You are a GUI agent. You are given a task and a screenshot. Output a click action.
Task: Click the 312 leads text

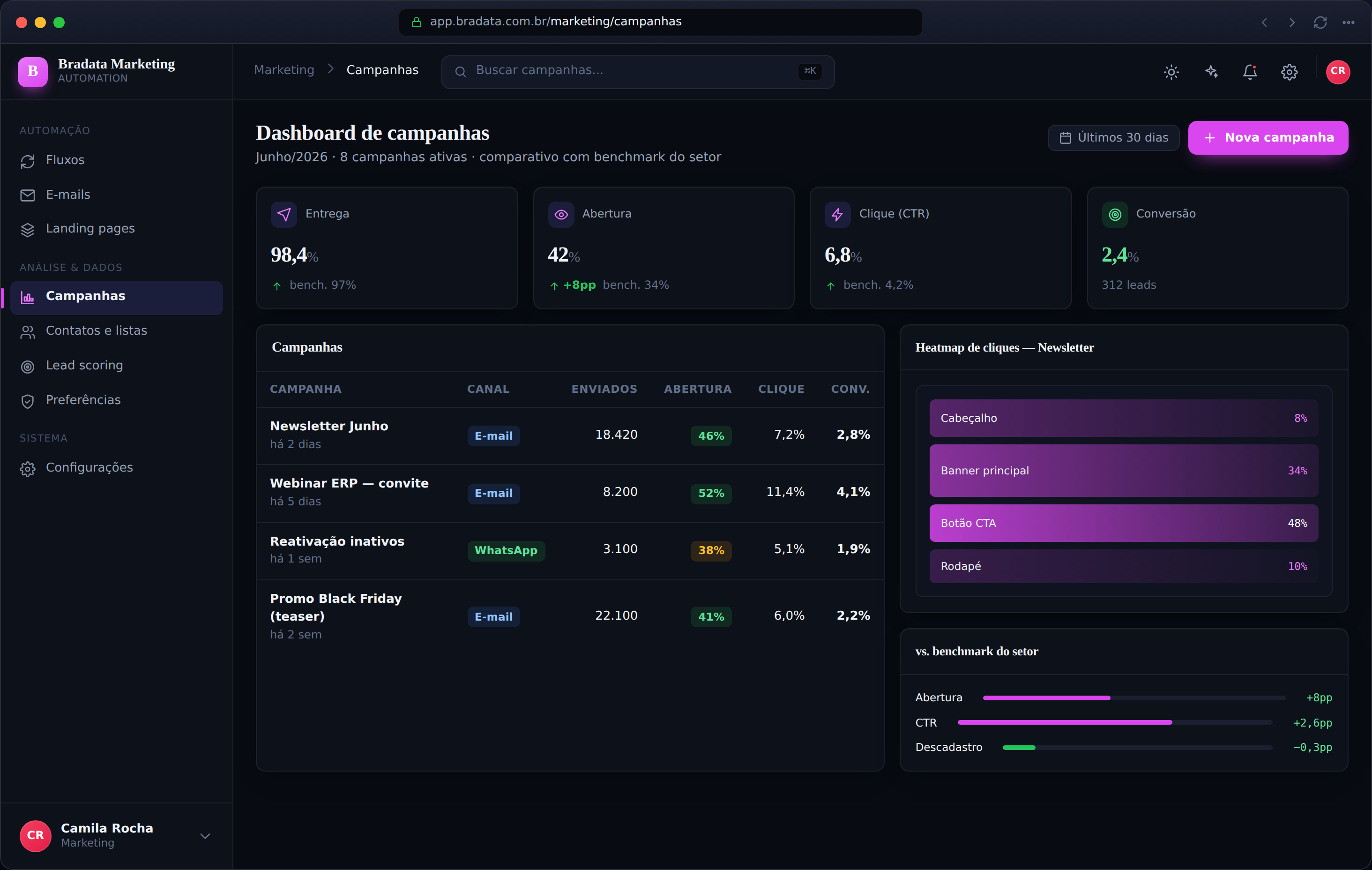coord(1129,285)
